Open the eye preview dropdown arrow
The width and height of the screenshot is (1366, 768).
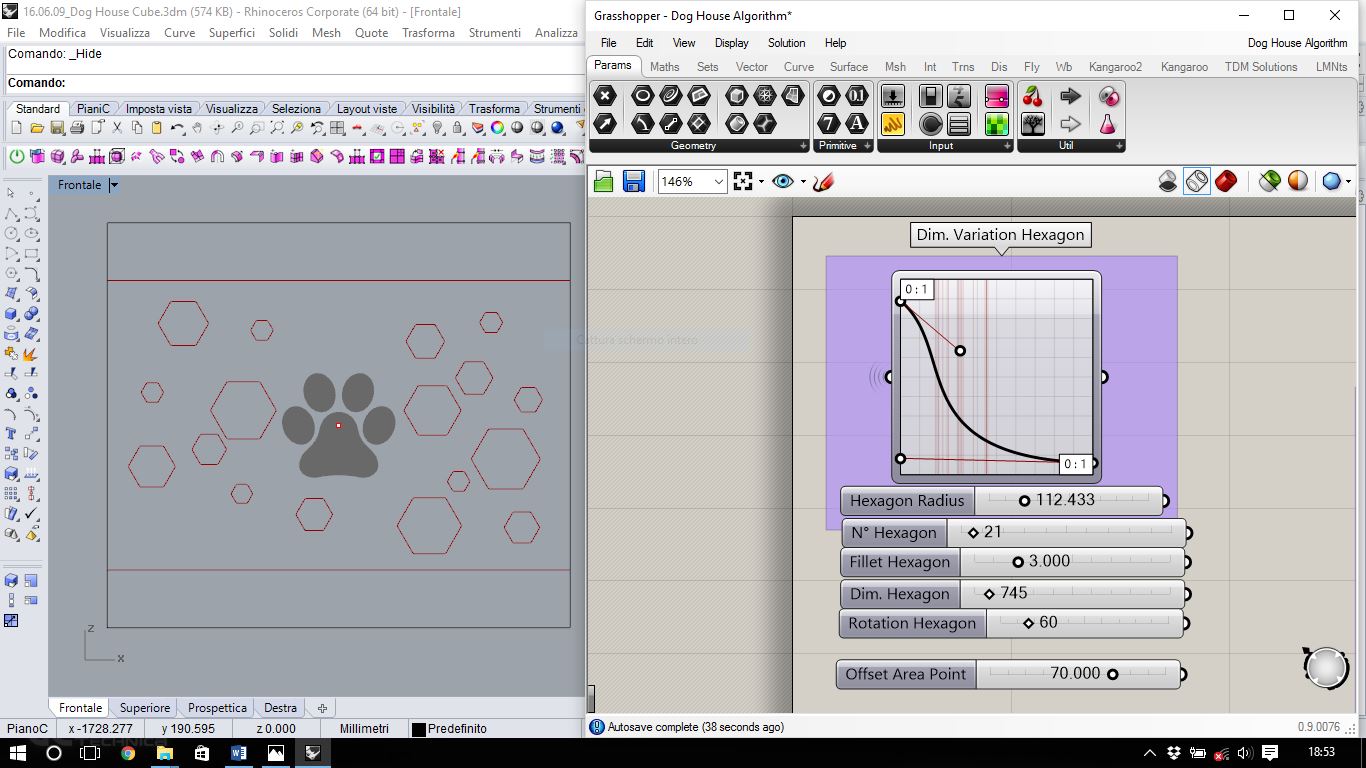(803, 182)
